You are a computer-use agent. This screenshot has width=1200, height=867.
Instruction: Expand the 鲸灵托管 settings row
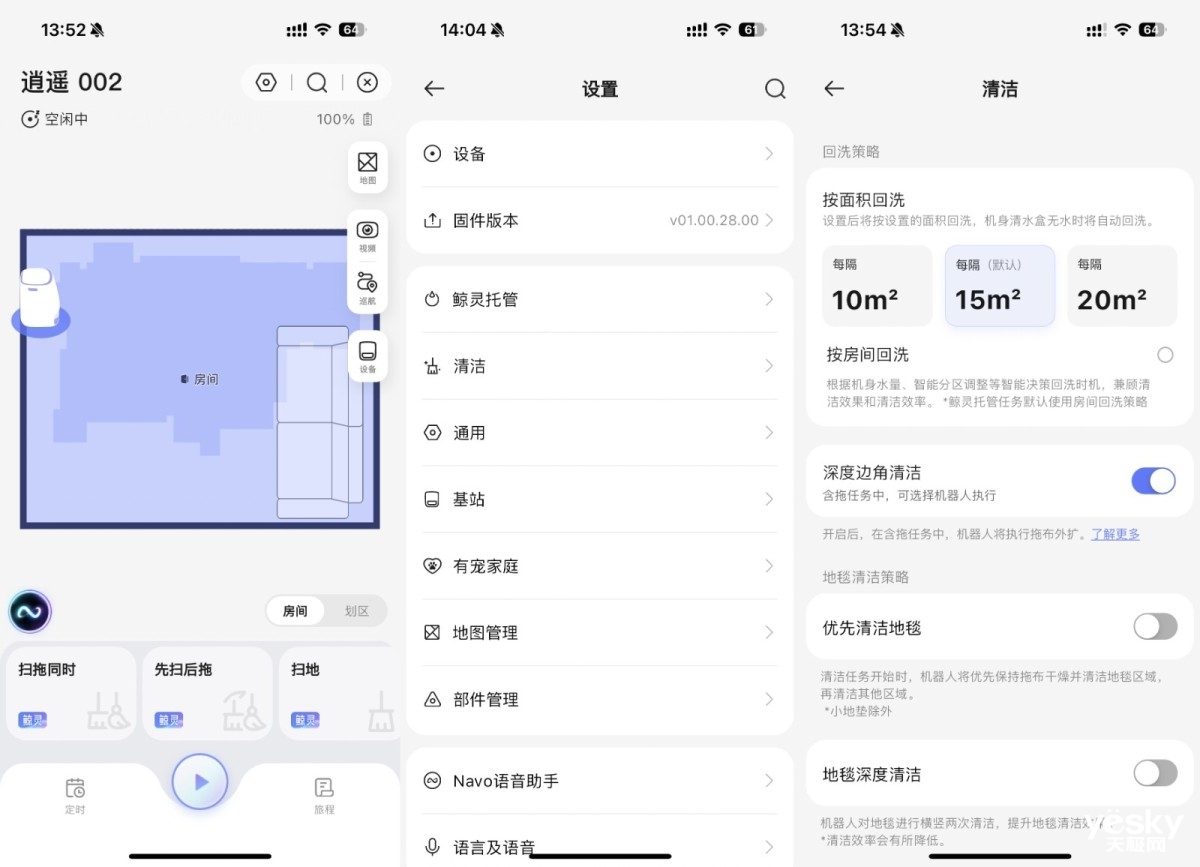tap(599, 299)
